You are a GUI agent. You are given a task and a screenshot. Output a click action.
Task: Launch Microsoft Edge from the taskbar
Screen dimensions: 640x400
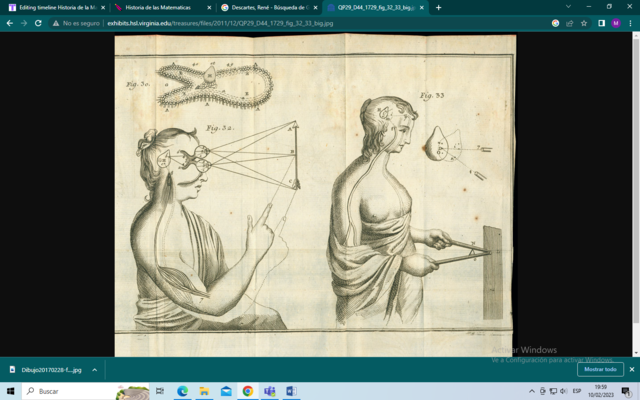[182, 391]
